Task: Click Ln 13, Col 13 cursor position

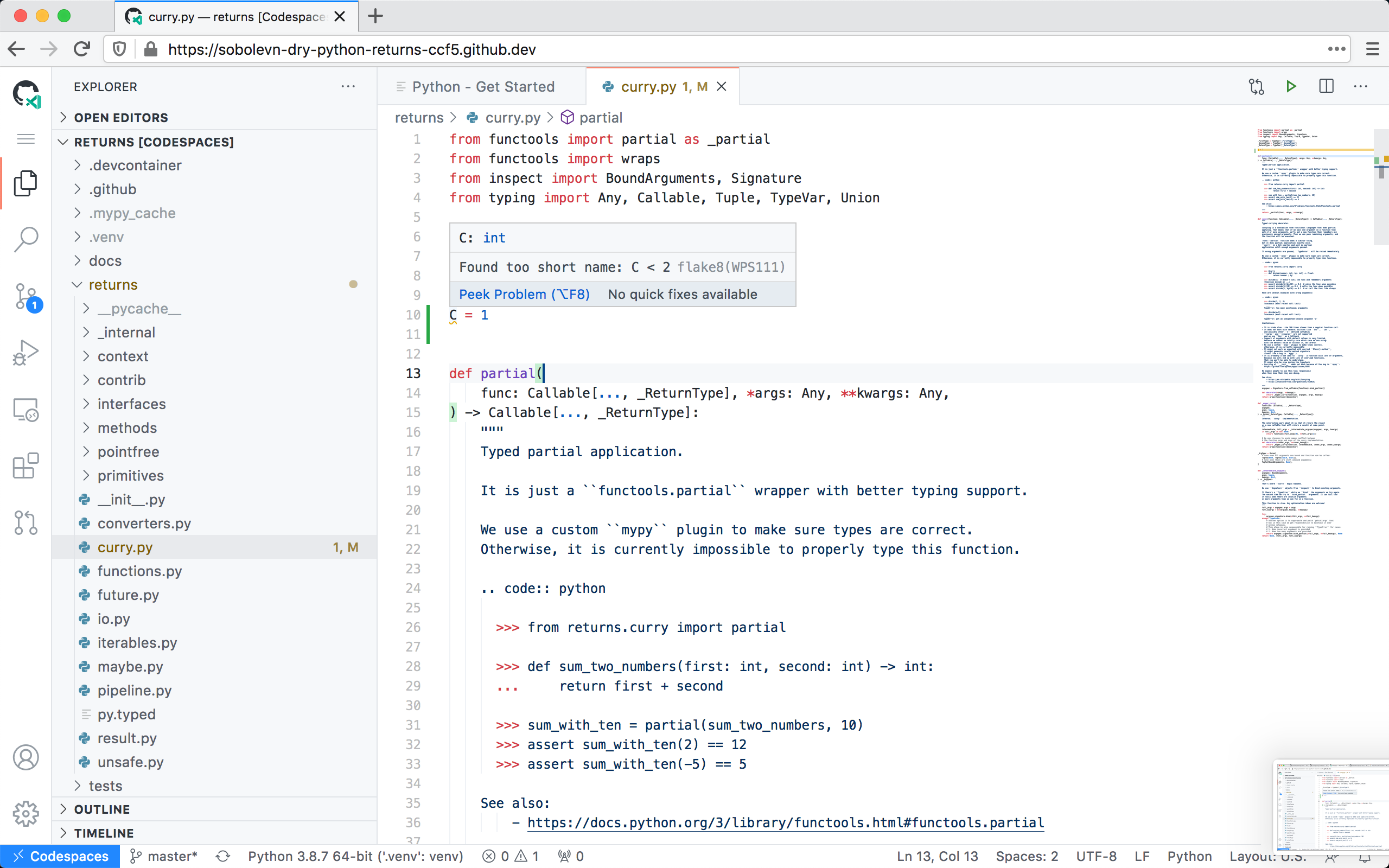Action: click(937, 856)
